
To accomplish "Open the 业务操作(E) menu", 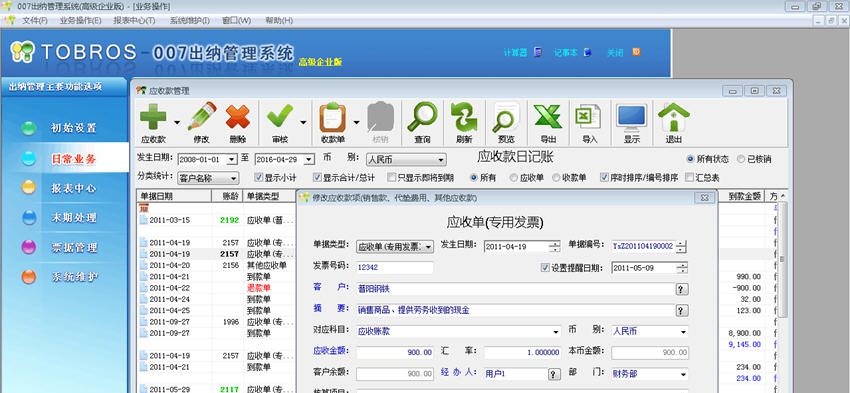I will coord(80,21).
